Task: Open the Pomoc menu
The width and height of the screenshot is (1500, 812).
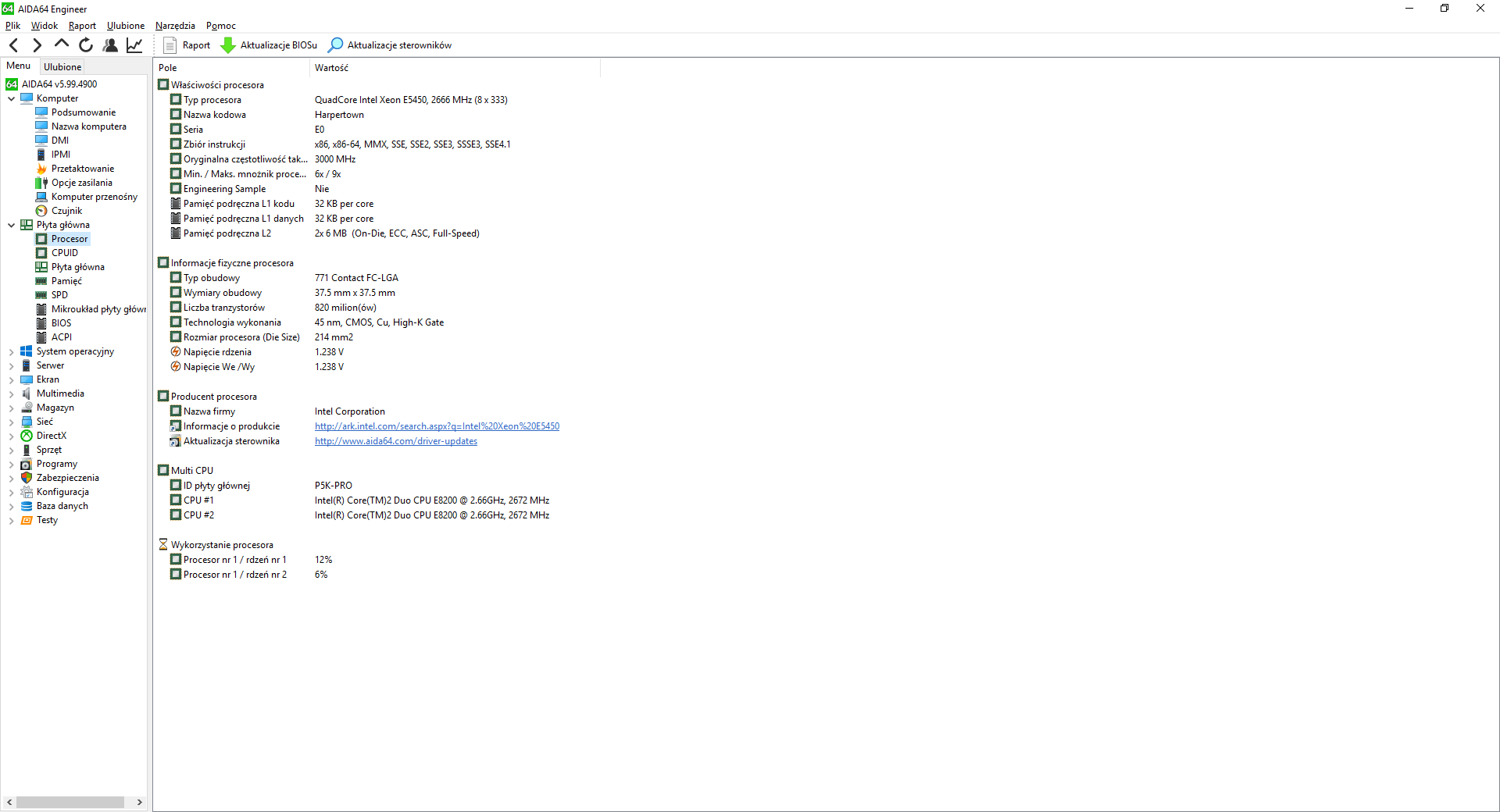Action: pyautogui.click(x=221, y=26)
